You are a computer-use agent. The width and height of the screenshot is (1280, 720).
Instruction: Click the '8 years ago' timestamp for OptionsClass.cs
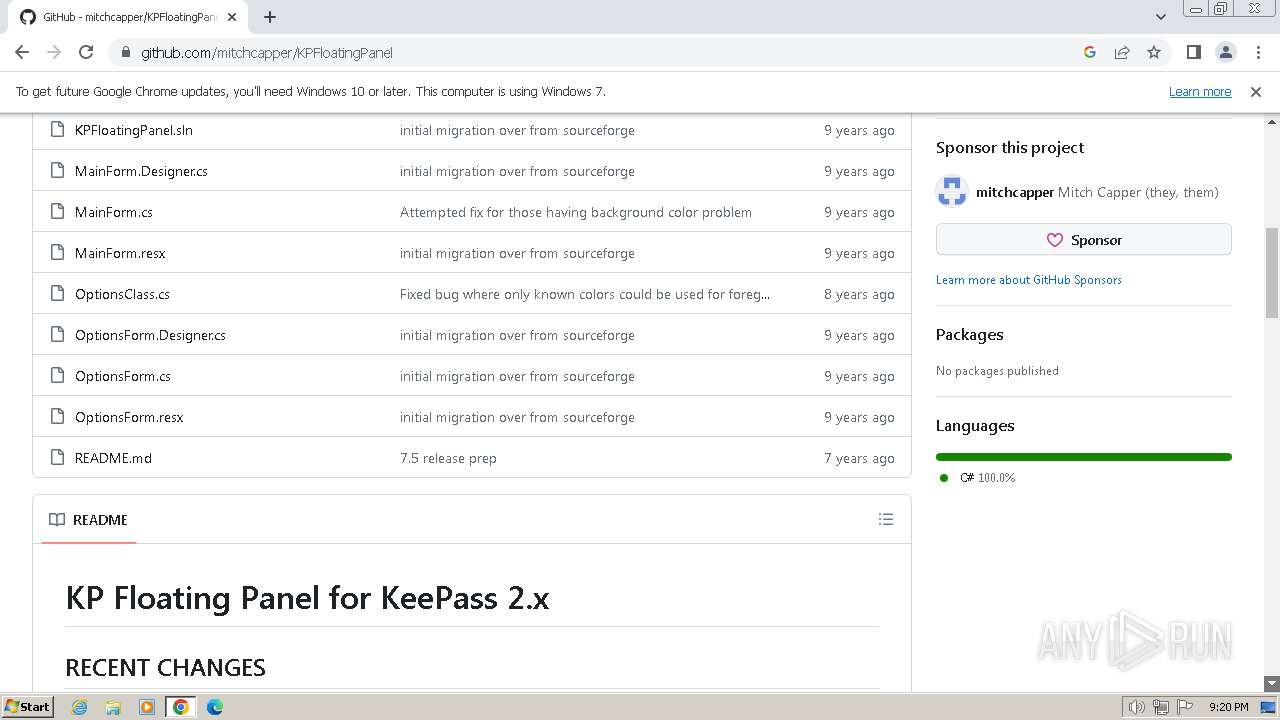859,294
